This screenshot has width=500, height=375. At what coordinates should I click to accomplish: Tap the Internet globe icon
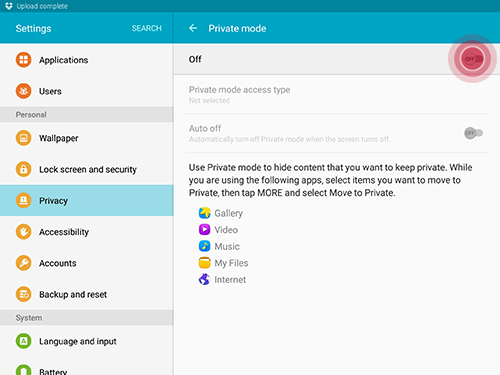[x=204, y=279]
